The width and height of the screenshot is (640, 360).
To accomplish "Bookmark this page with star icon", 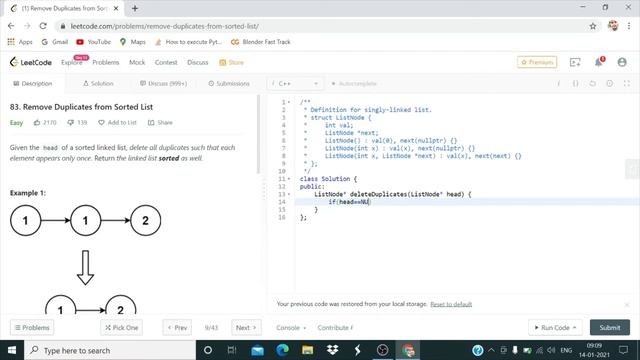I will 593,26.
